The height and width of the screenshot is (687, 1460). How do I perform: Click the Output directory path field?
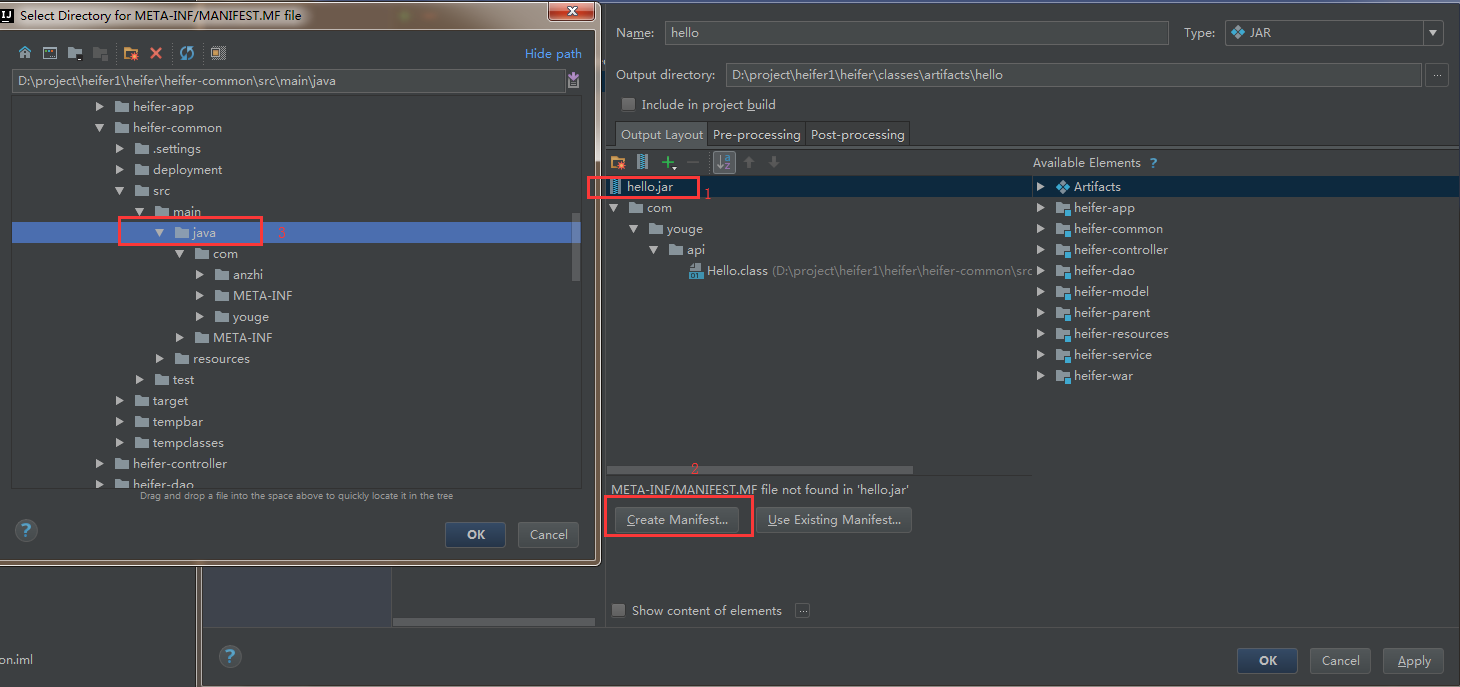(x=1074, y=75)
